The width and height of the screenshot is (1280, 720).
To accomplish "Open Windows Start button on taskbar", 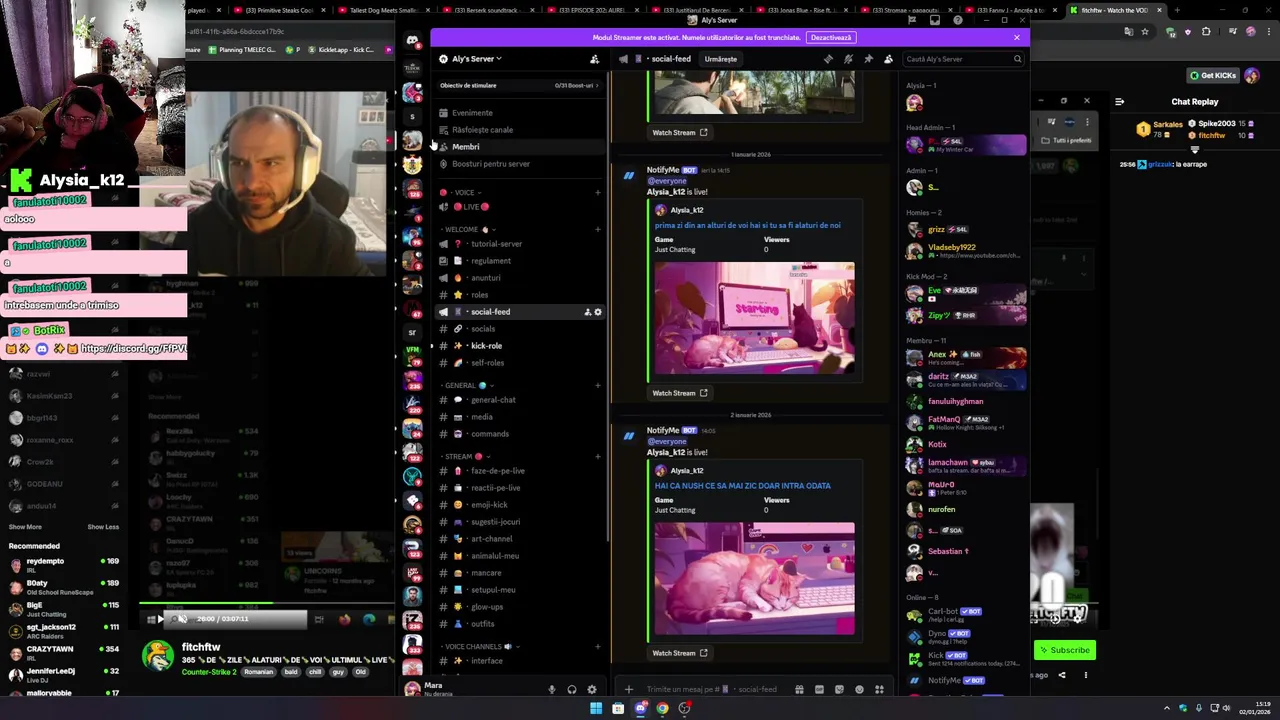I will (596, 708).
